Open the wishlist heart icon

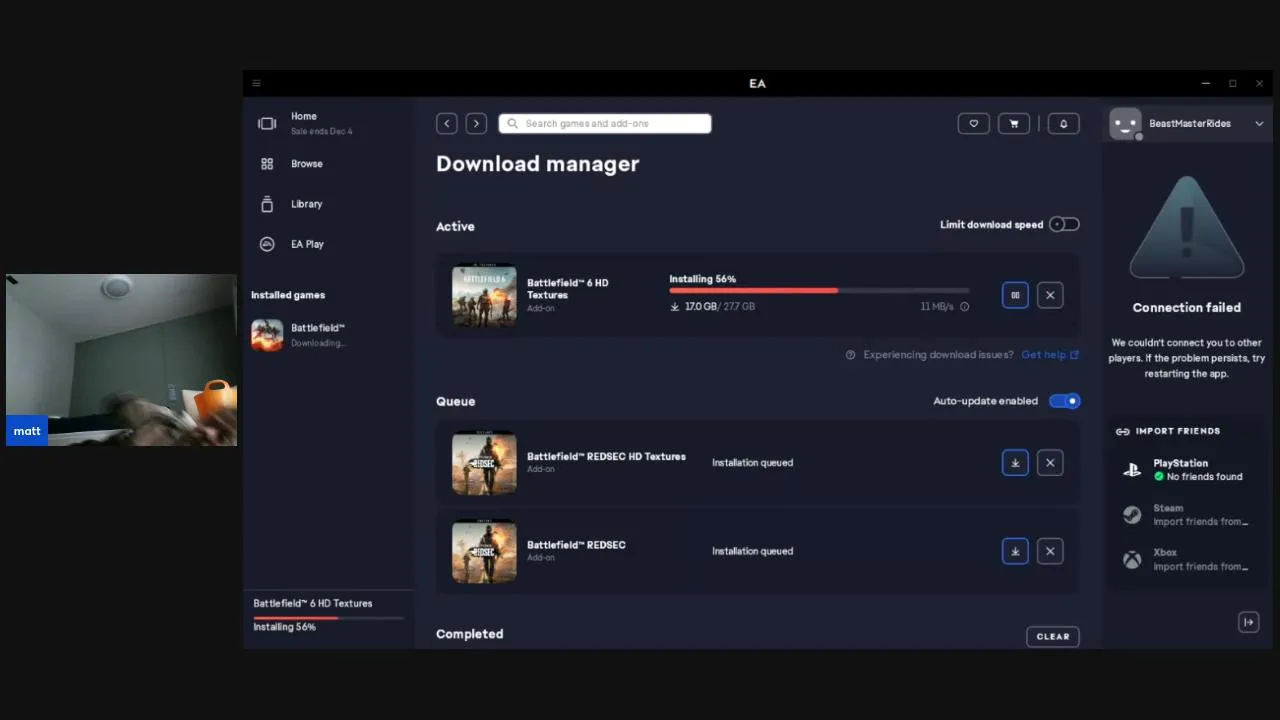click(x=973, y=123)
